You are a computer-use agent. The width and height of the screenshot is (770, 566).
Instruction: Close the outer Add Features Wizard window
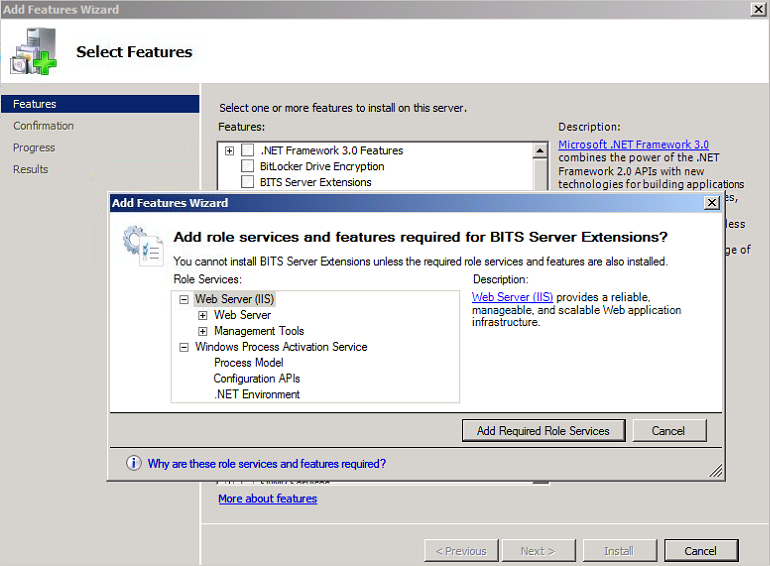(x=758, y=9)
